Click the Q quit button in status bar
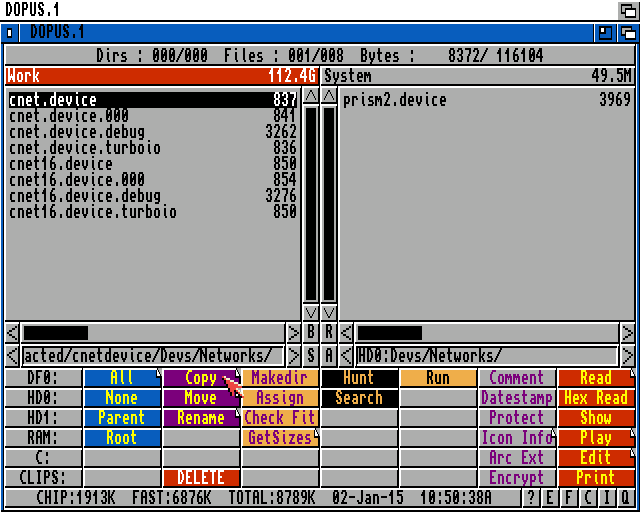This screenshot has width=640, height=512. [x=625, y=497]
